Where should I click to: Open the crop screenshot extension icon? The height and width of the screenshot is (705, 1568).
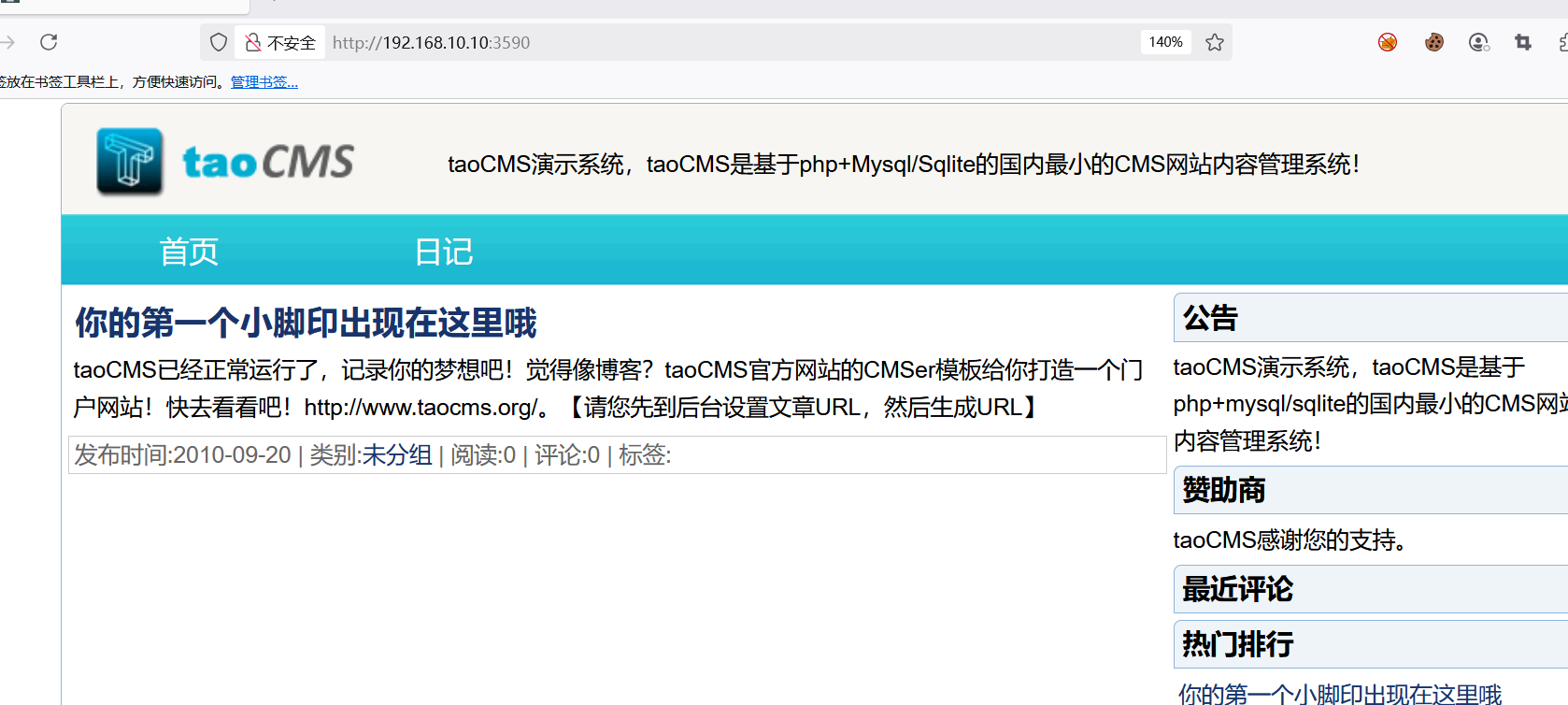[1523, 42]
